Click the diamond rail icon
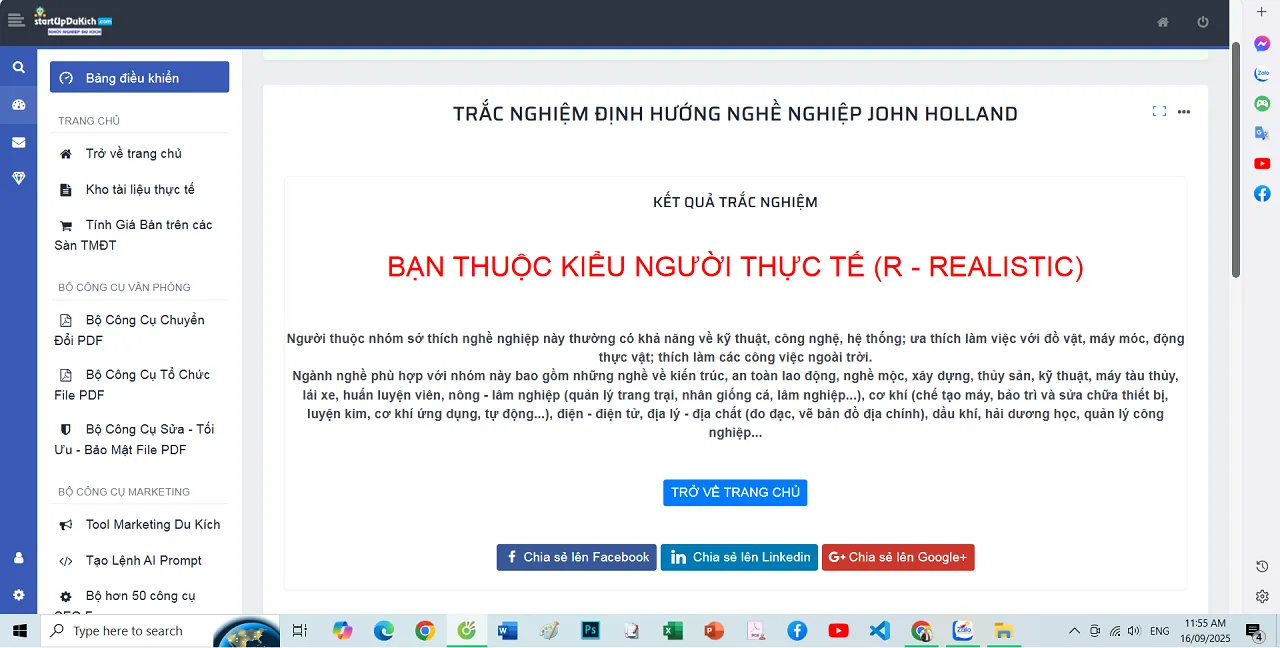This screenshot has width=1280, height=648. click(18, 178)
